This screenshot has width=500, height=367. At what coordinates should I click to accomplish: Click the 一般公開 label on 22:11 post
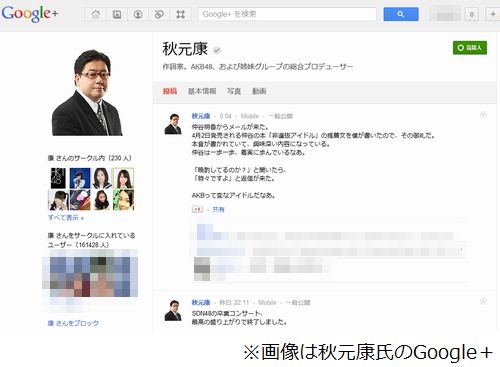pyautogui.click(x=298, y=302)
